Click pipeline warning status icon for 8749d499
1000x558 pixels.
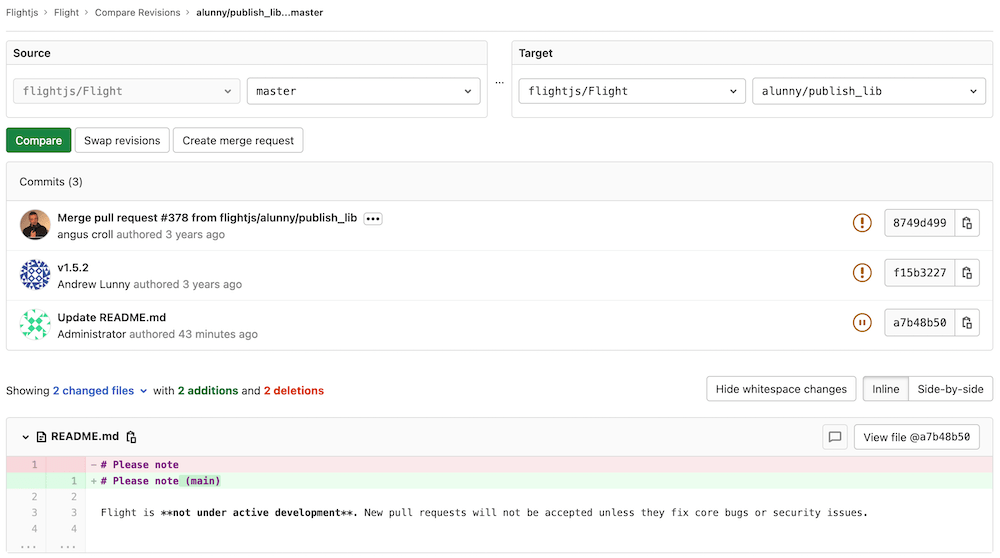click(862, 223)
